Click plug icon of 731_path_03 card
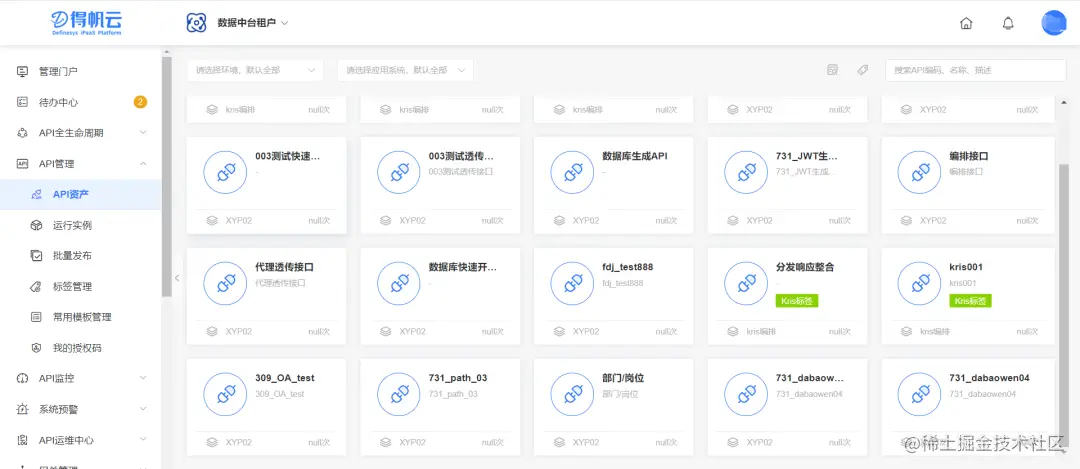The height and width of the screenshot is (469, 1080). point(398,394)
